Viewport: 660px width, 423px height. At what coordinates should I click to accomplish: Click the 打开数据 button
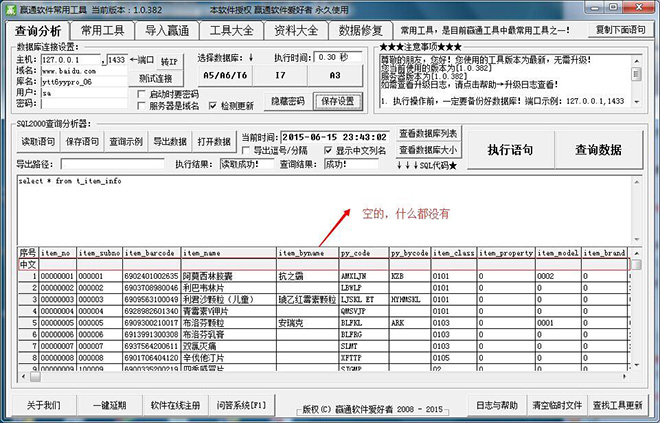(214, 142)
